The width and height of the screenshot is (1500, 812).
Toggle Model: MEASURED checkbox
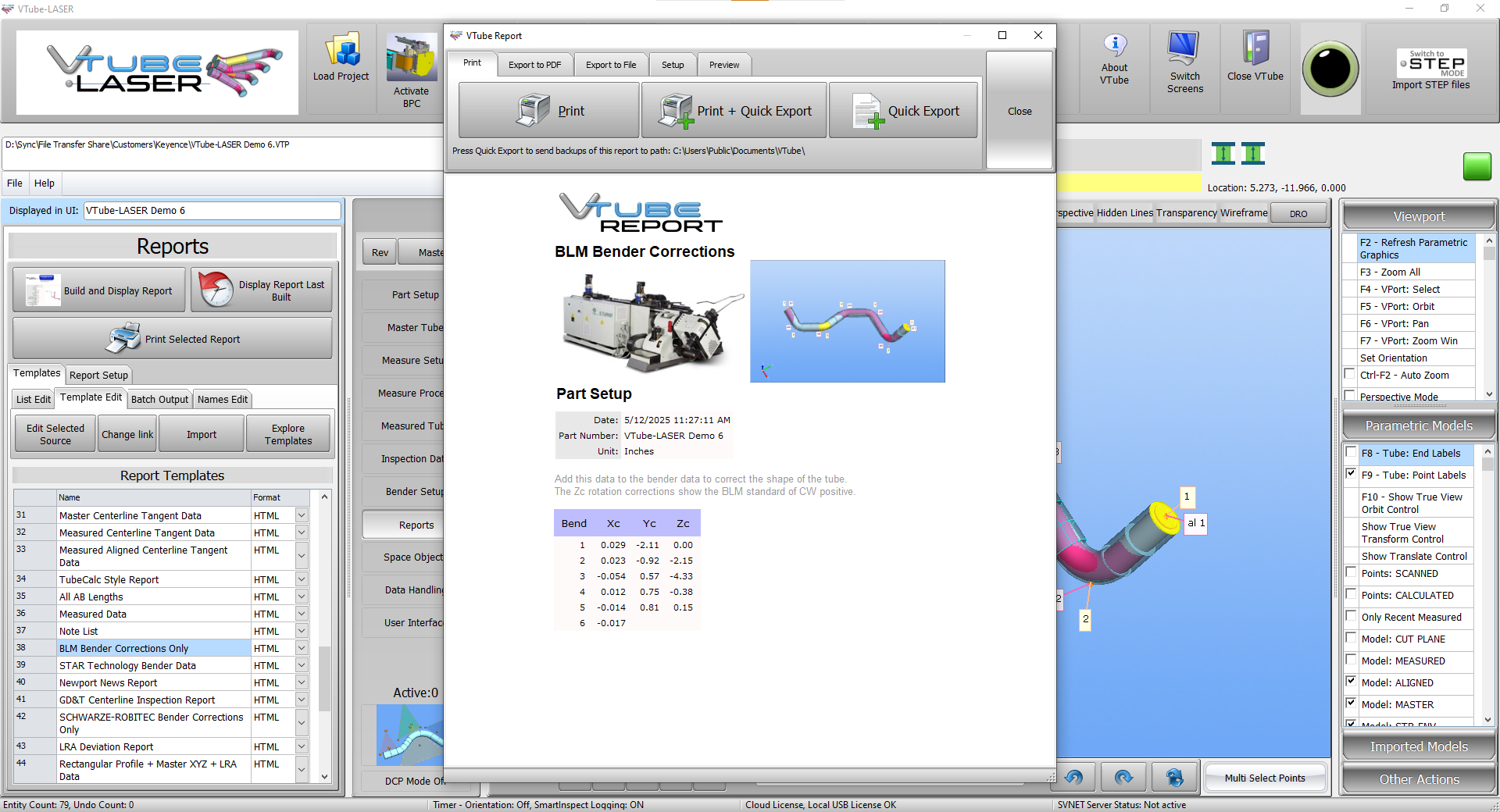(1352, 660)
